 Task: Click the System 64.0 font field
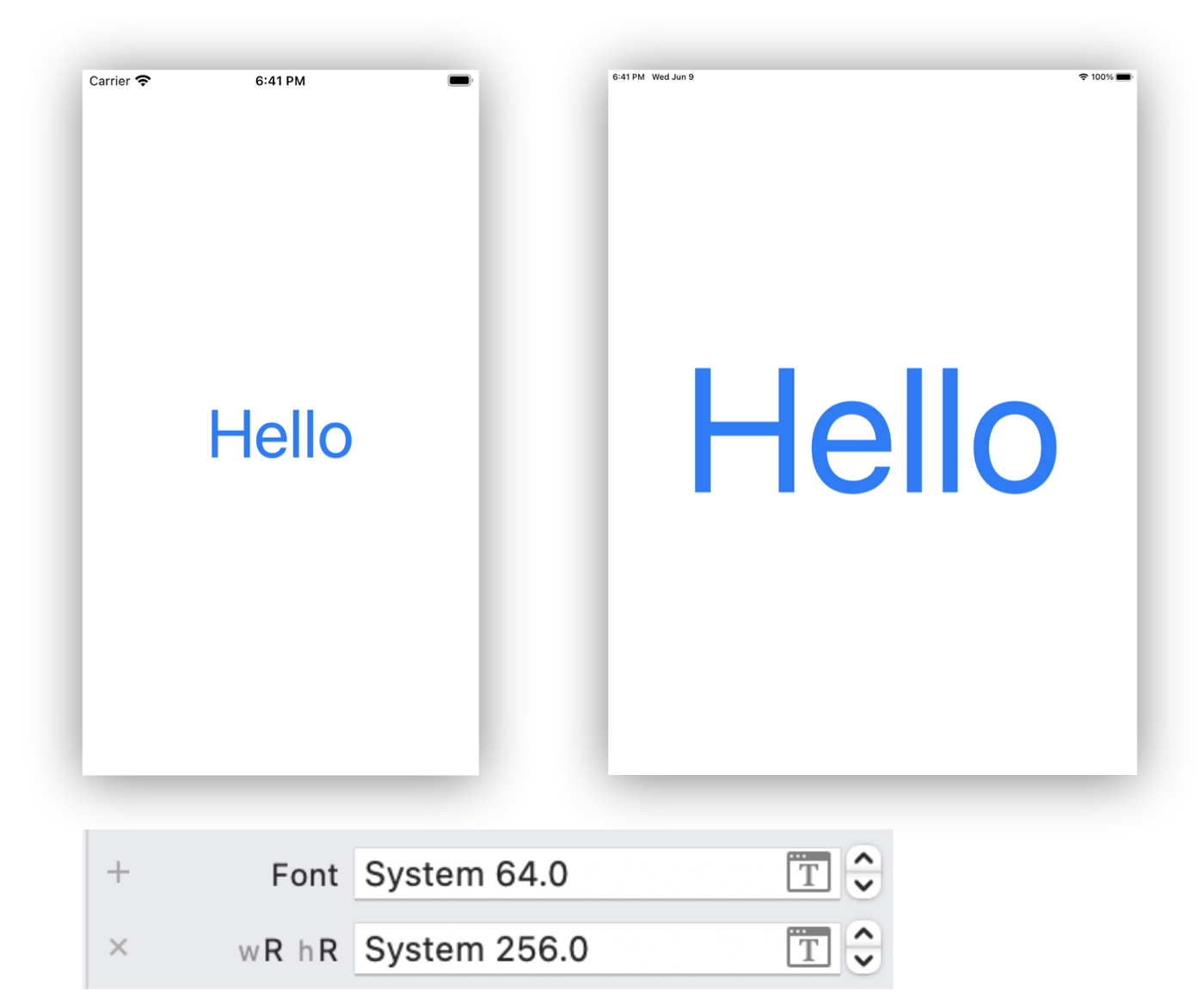(x=597, y=873)
